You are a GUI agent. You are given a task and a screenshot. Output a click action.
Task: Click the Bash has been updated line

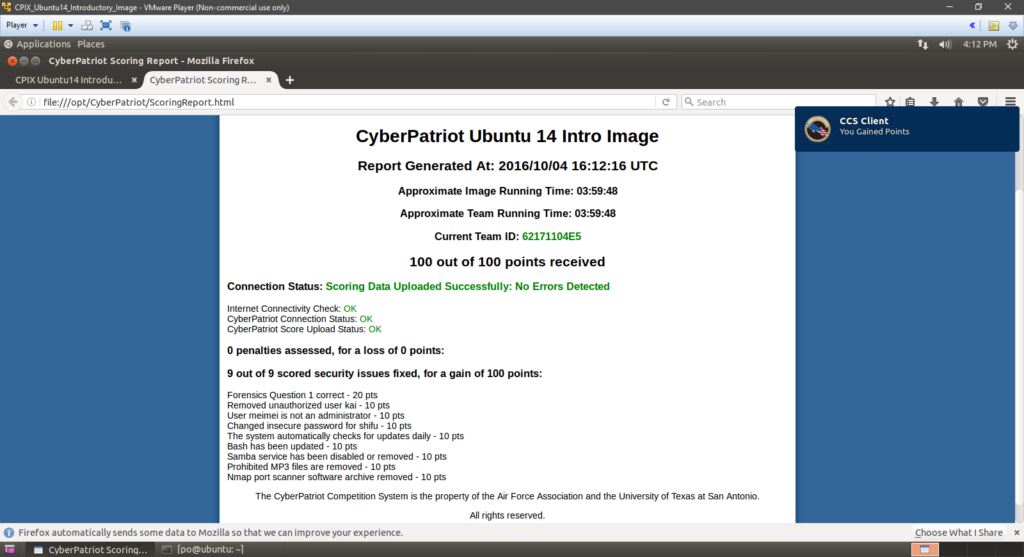pyautogui.click(x=292, y=447)
